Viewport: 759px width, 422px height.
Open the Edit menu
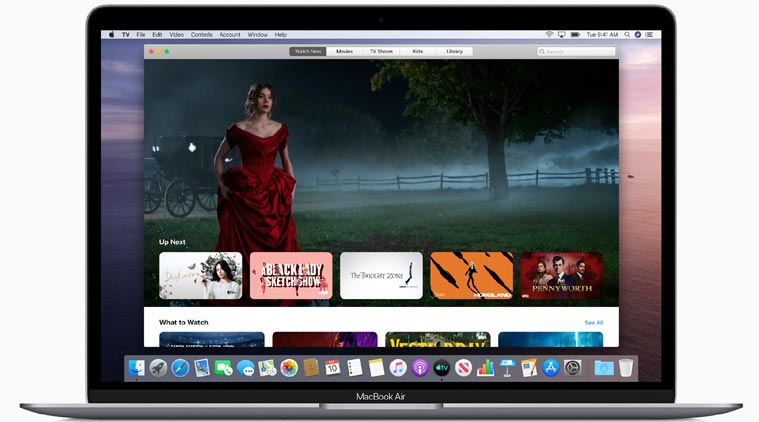(x=157, y=35)
